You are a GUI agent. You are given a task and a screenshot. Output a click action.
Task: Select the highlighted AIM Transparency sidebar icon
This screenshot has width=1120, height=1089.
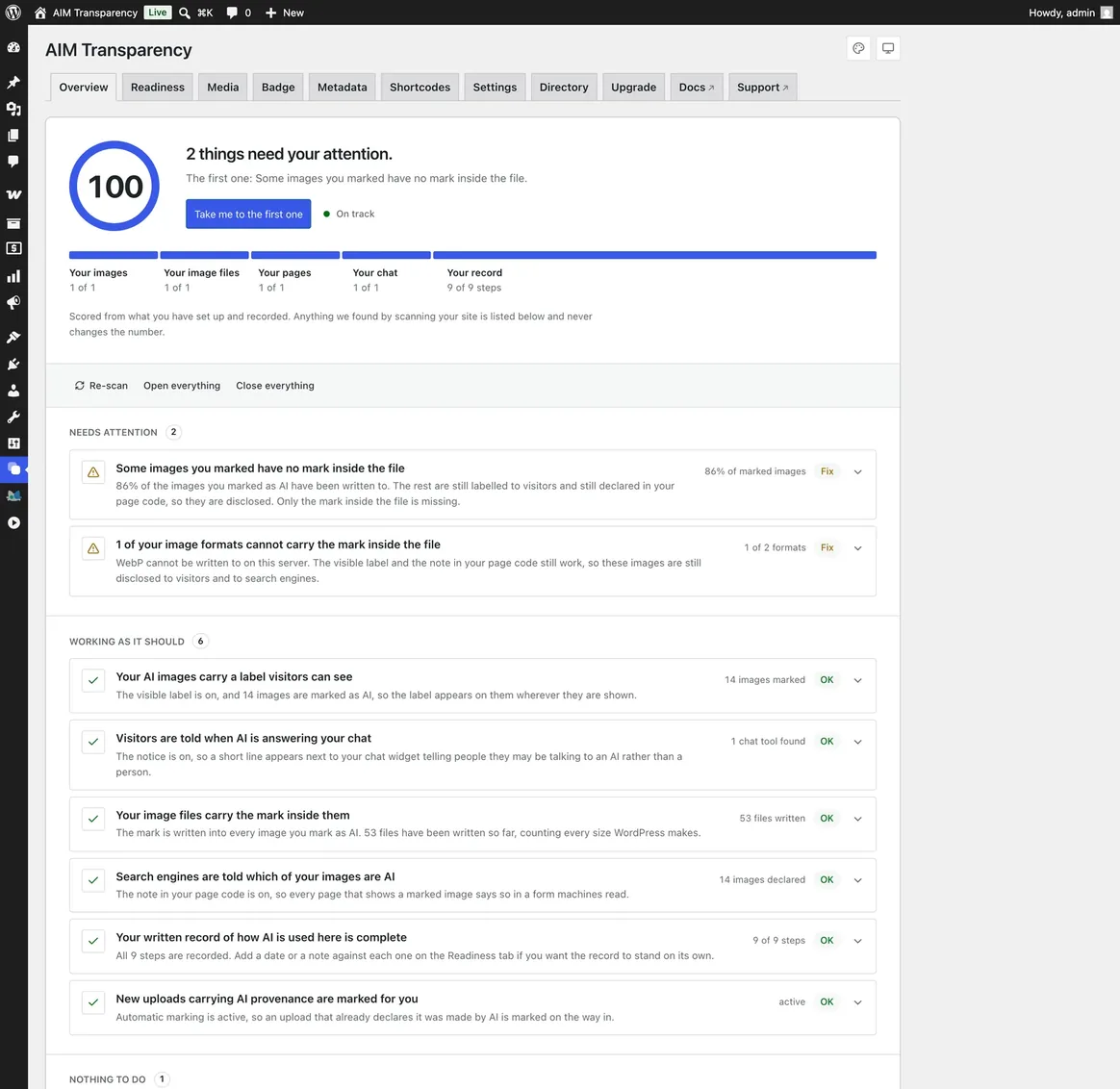tap(13, 469)
